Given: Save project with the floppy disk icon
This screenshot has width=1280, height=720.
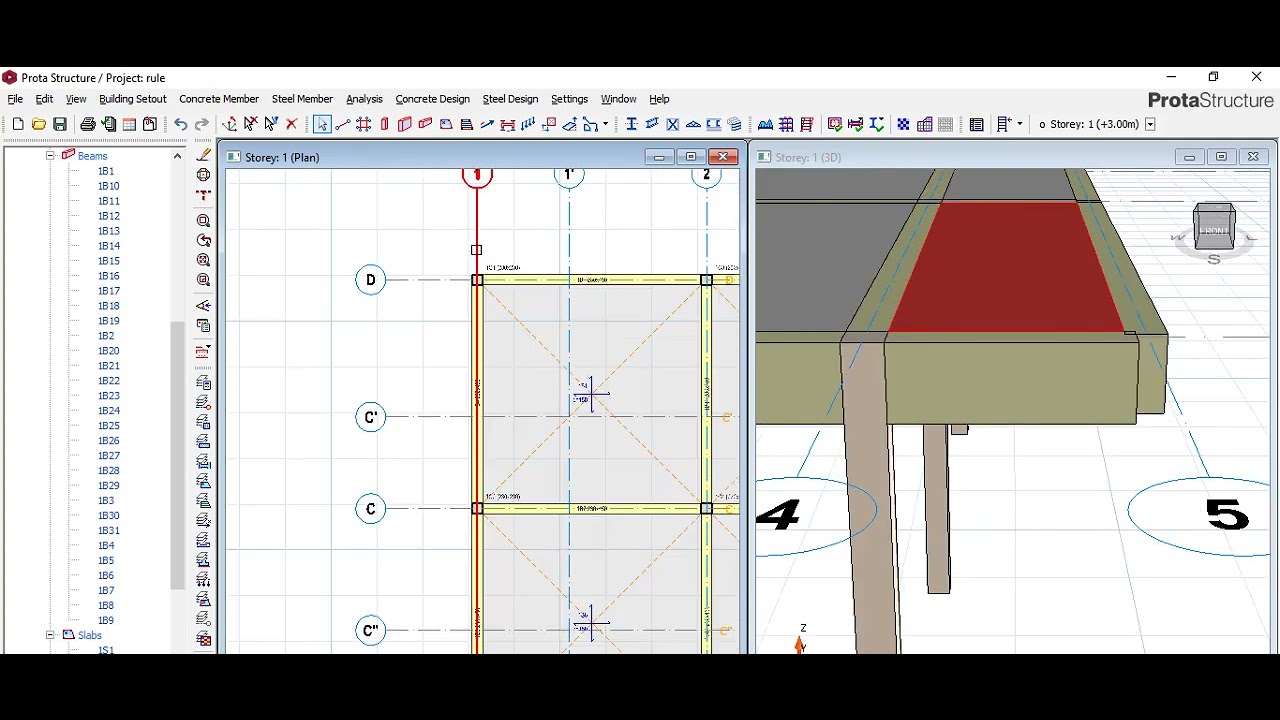Looking at the screenshot, I should point(60,124).
